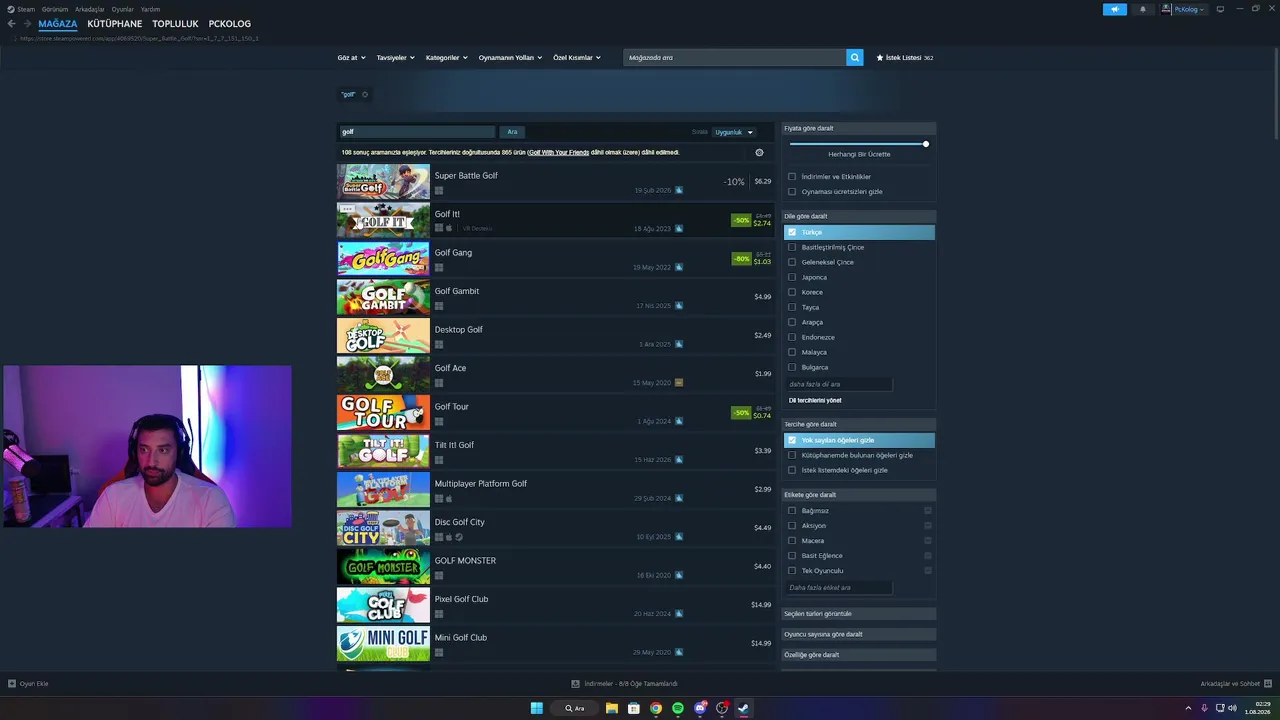Open the Arkadaşlar menu

point(90,9)
